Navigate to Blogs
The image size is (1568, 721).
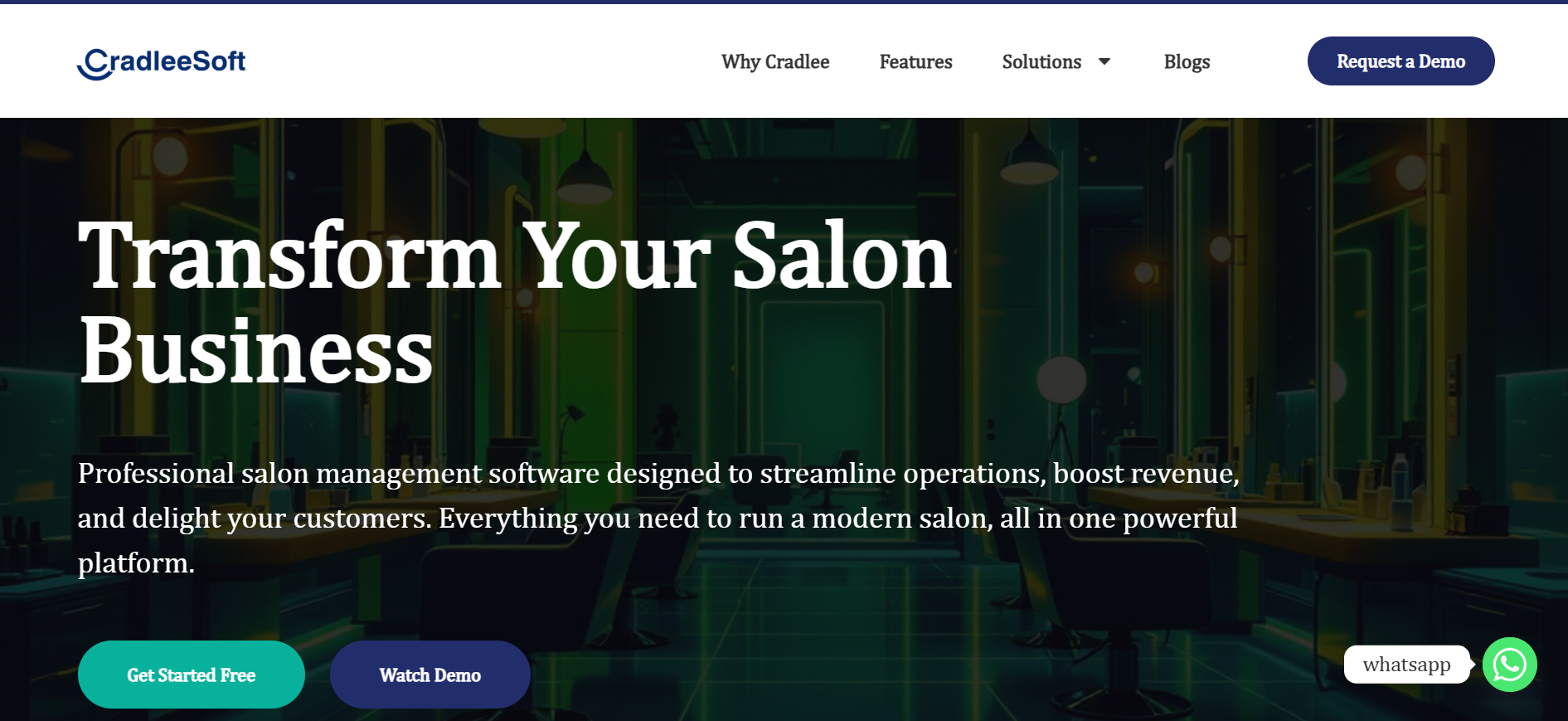pos(1186,62)
